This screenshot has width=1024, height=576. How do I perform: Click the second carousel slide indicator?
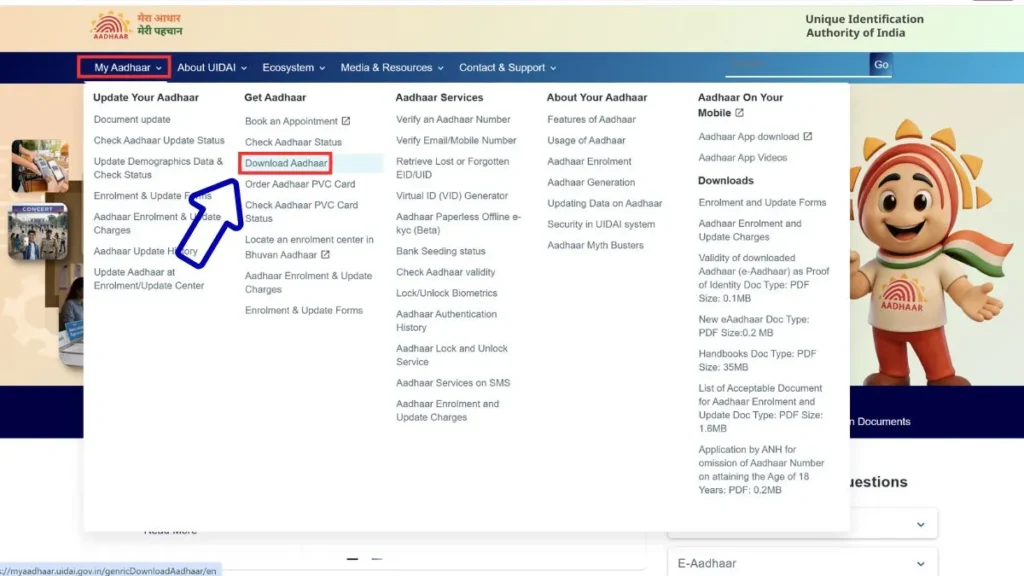[377, 559]
